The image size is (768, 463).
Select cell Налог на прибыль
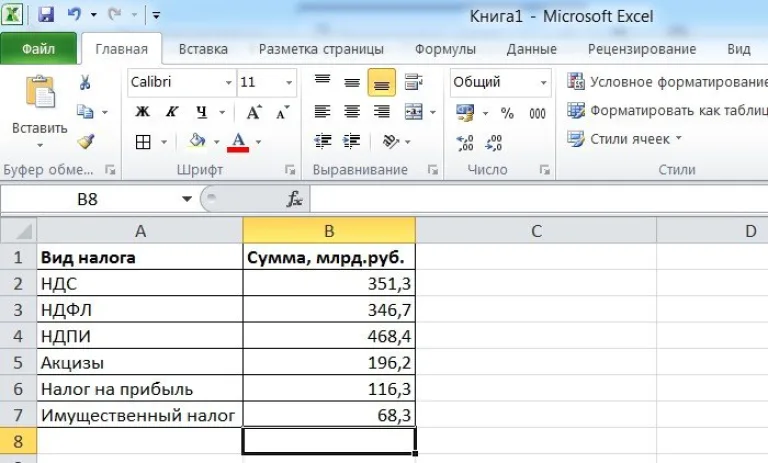[140, 389]
